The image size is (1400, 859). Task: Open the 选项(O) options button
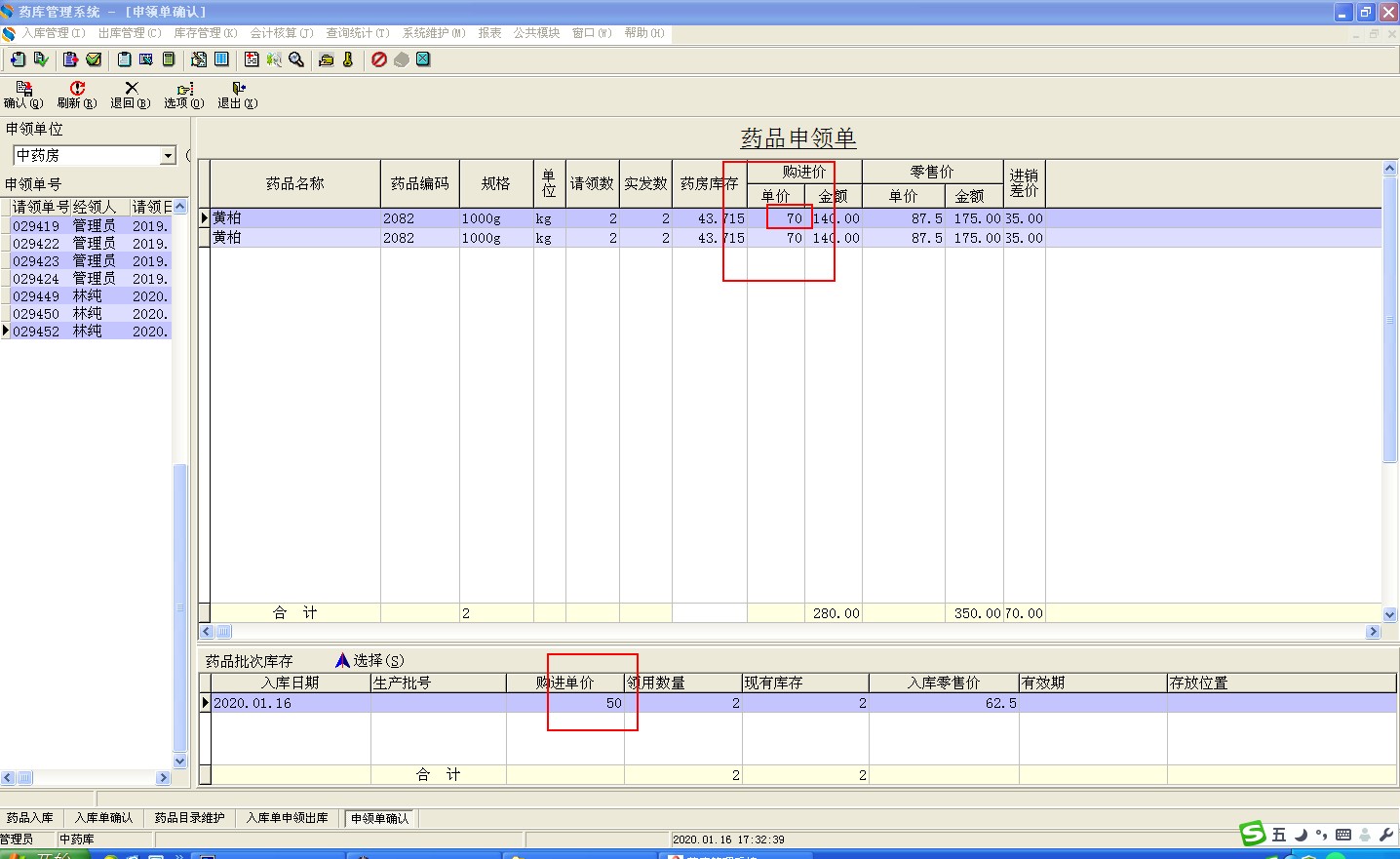184,95
